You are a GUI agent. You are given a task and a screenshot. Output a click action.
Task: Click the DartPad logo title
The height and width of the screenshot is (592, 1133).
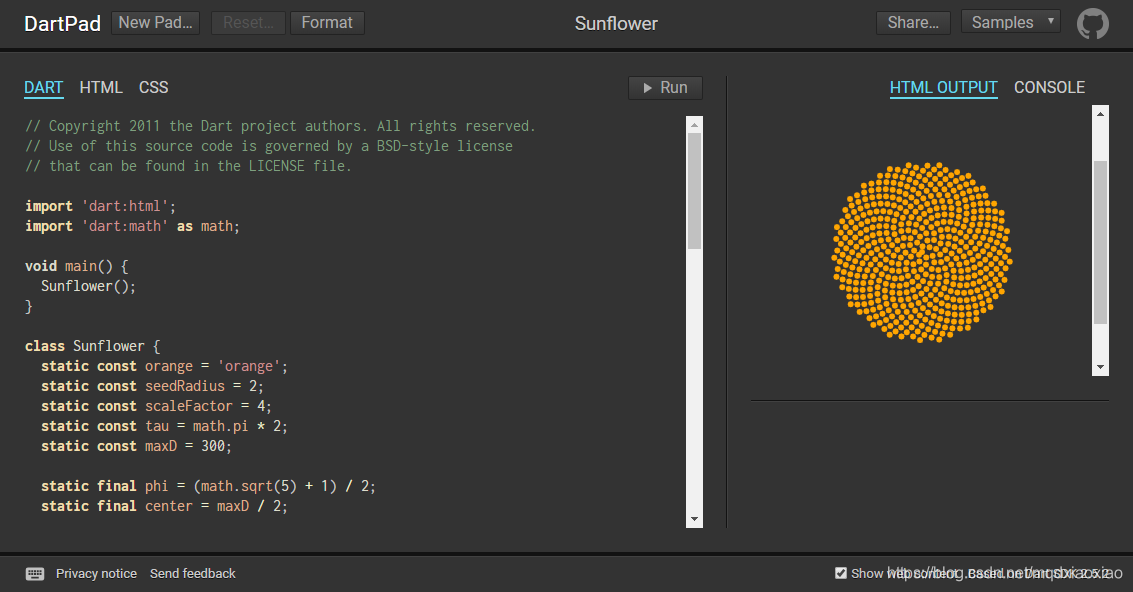tap(62, 23)
